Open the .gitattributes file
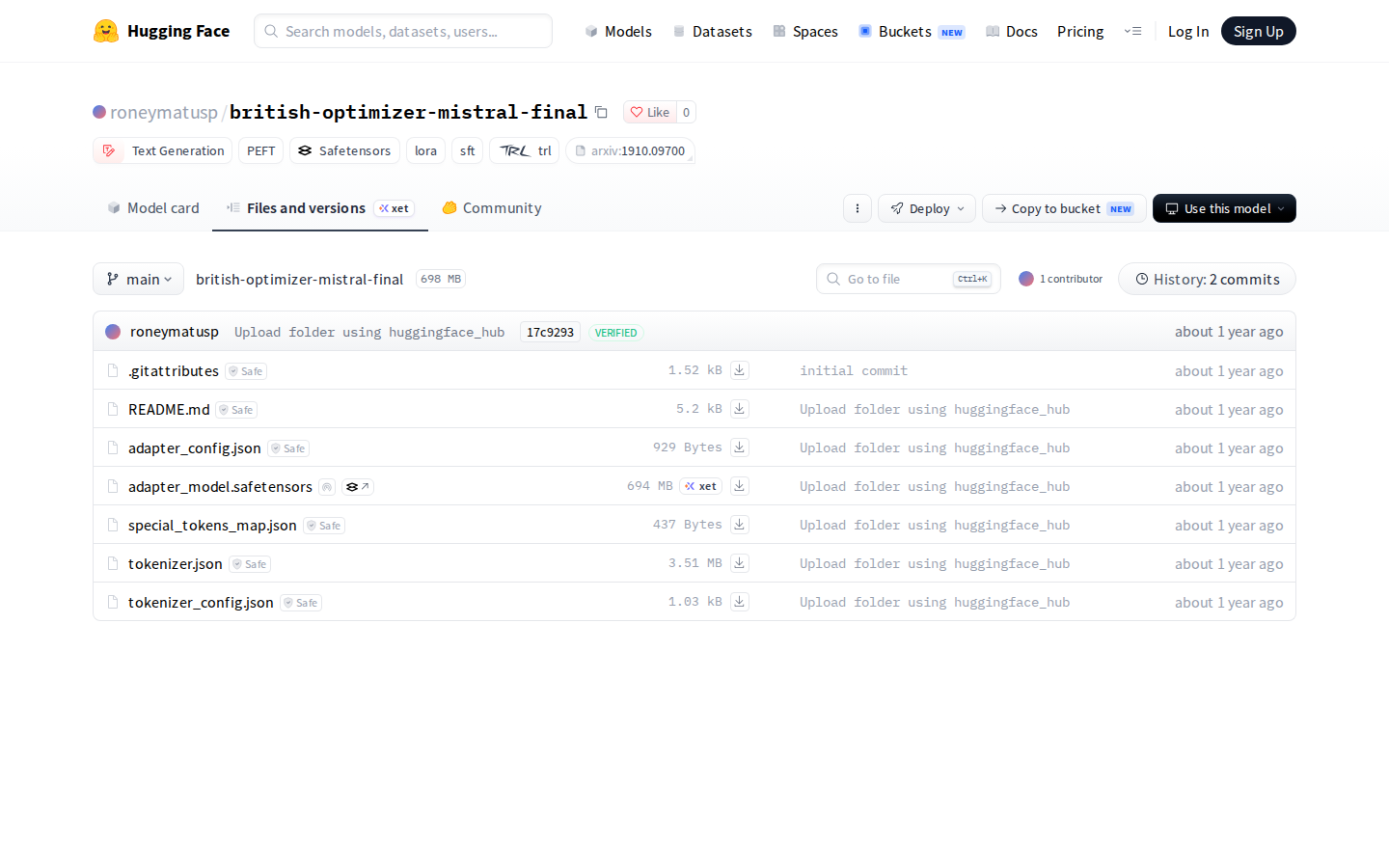 pos(174,370)
